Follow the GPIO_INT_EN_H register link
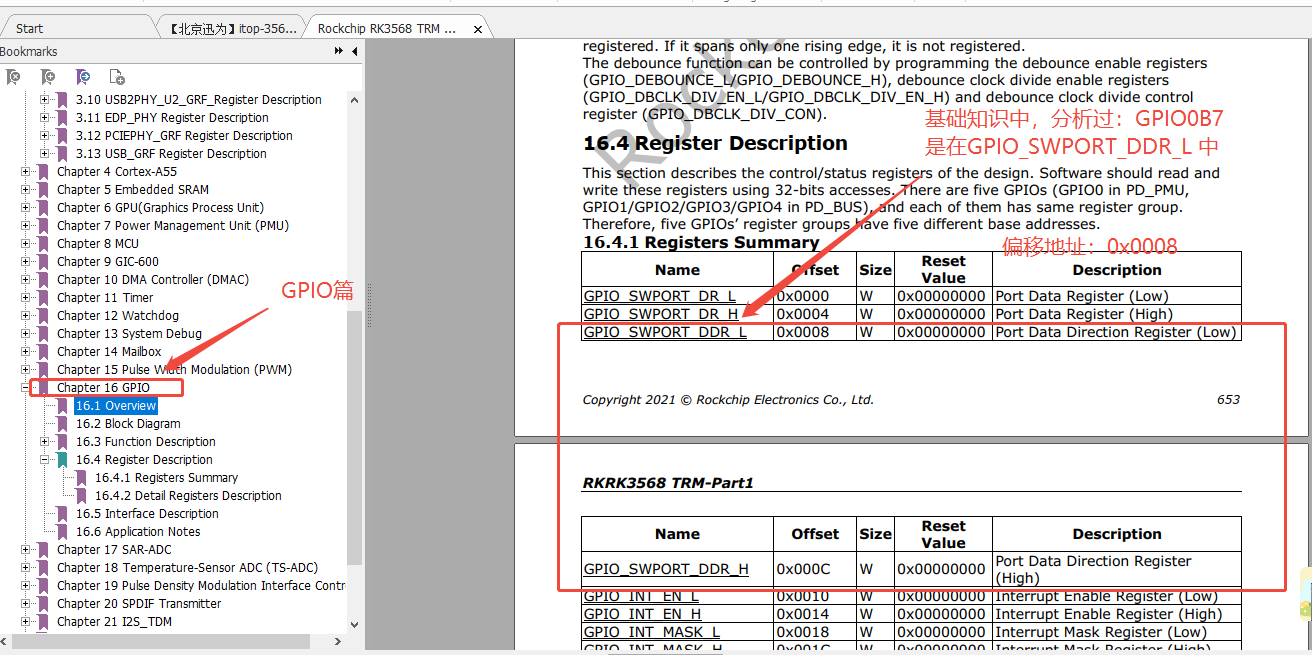The image size is (1312, 655). 642,614
